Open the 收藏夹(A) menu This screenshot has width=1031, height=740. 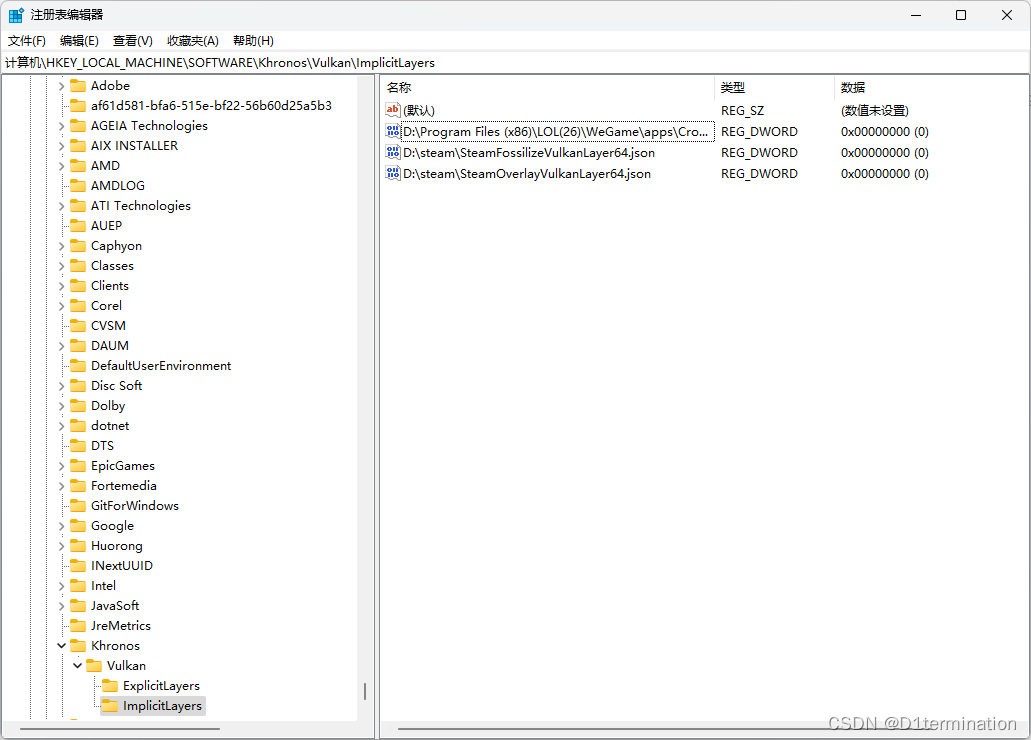click(193, 41)
